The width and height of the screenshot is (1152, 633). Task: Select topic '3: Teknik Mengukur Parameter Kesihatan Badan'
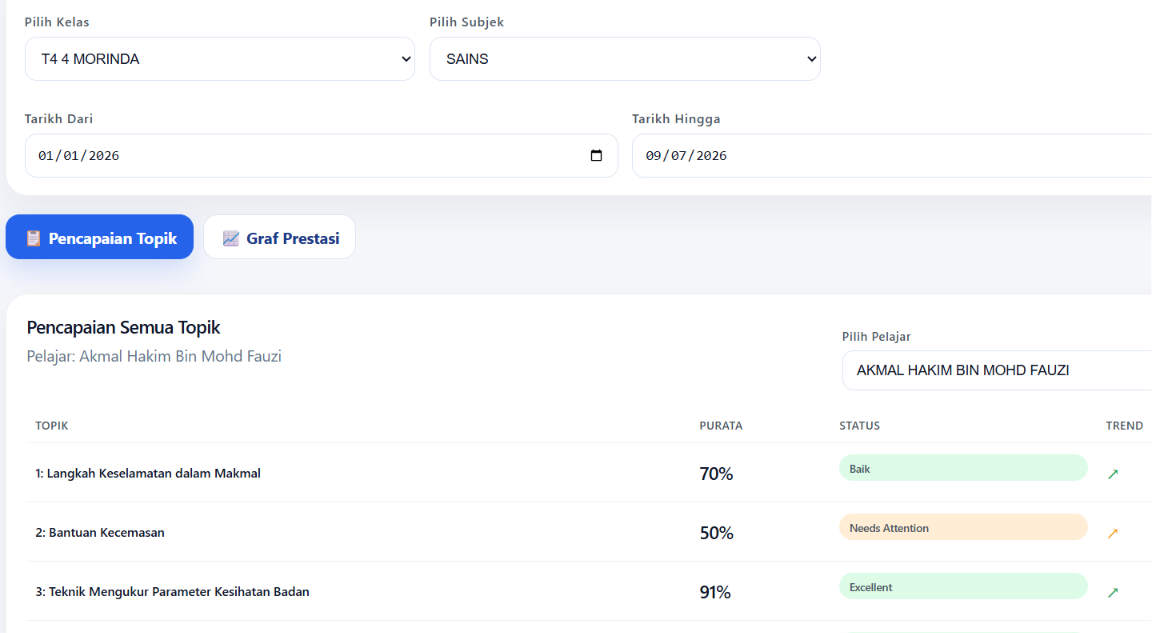pyautogui.click(x=172, y=592)
